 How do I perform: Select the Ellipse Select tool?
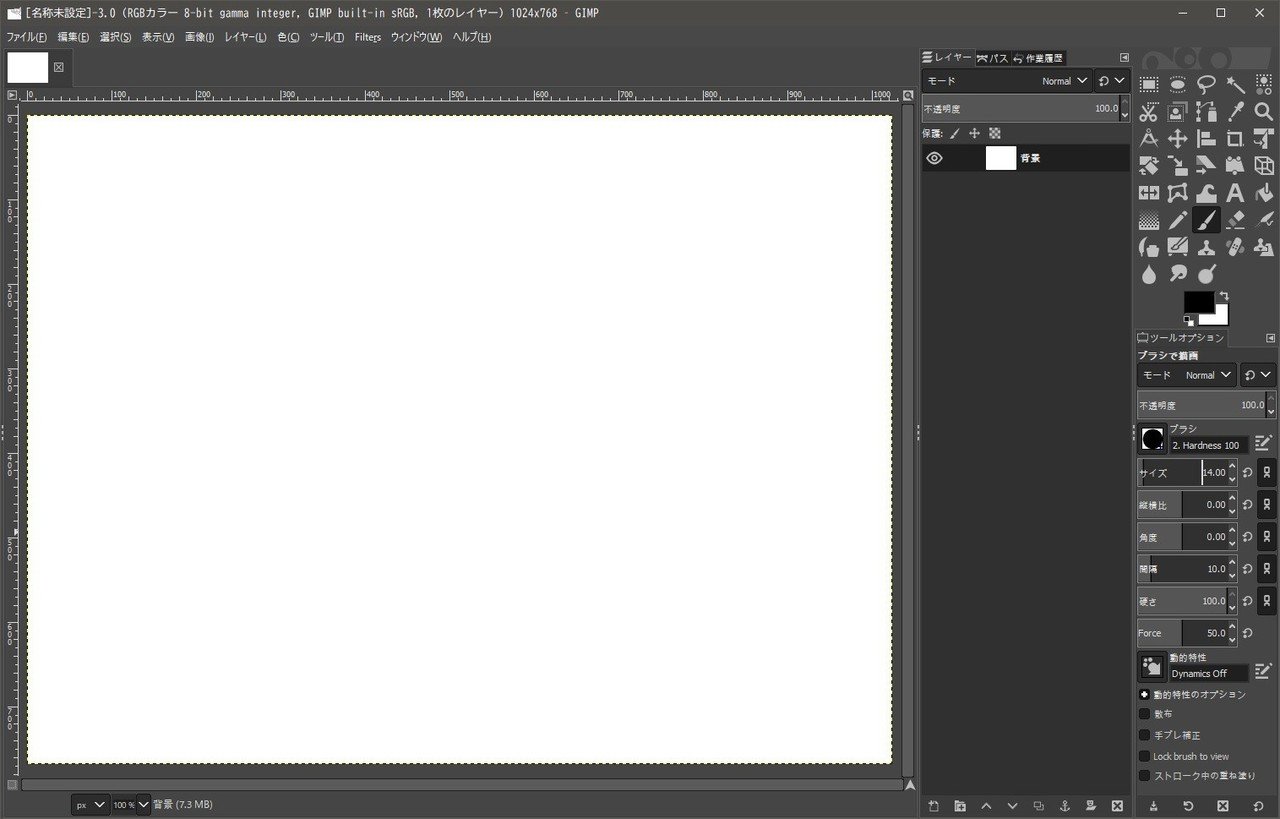pos(1177,85)
